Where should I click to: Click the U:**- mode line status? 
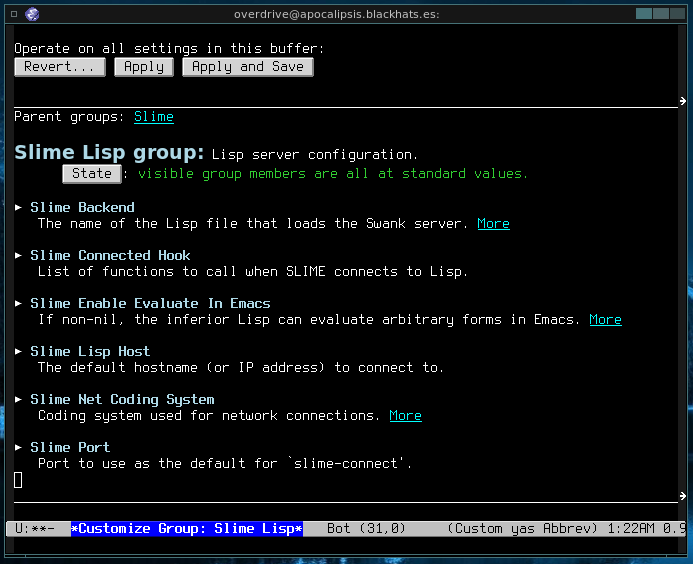[34, 529]
